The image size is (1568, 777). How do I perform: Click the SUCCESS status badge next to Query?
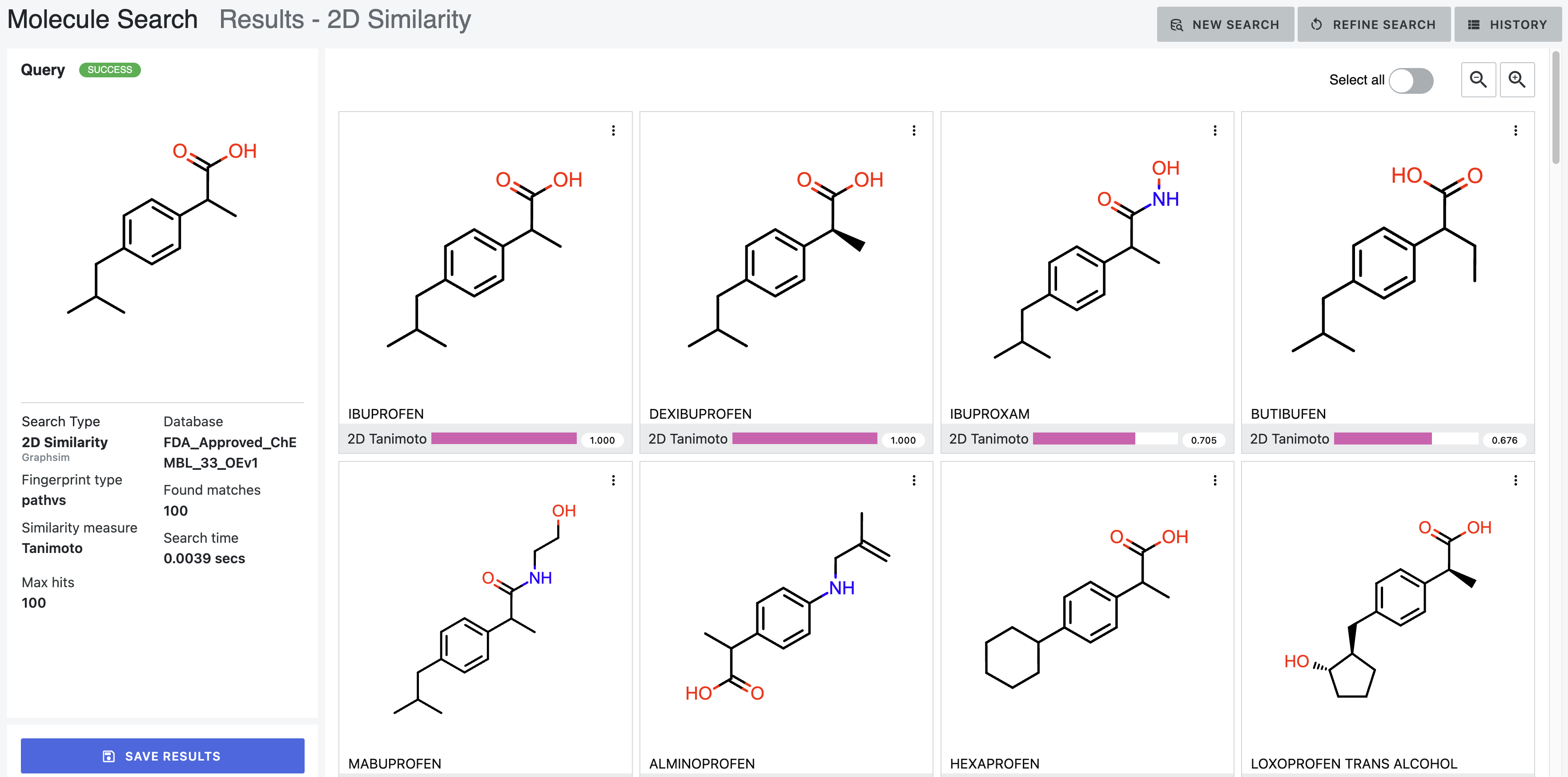click(x=109, y=69)
